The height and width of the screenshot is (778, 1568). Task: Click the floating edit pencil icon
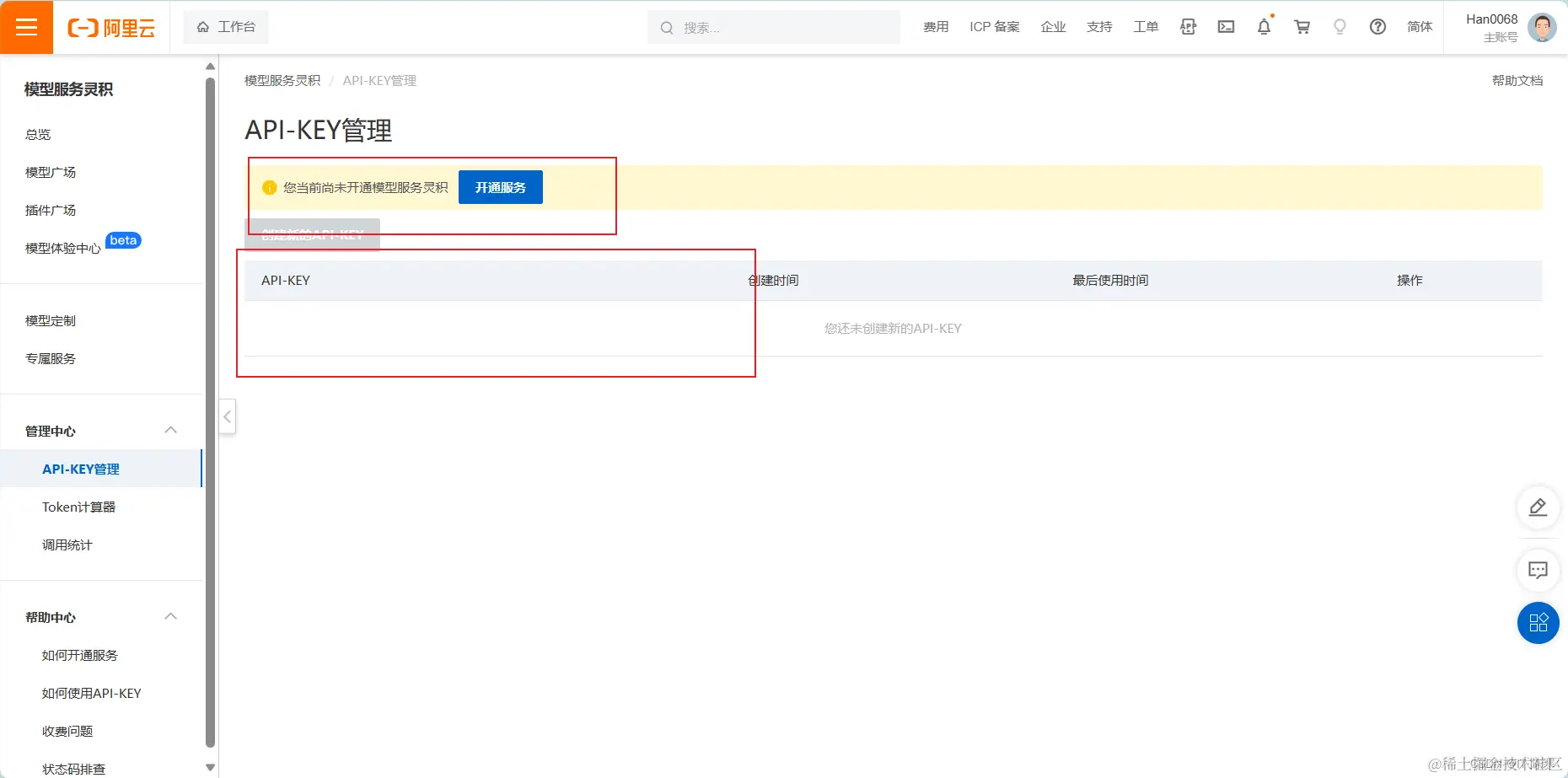click(1538, 507)
